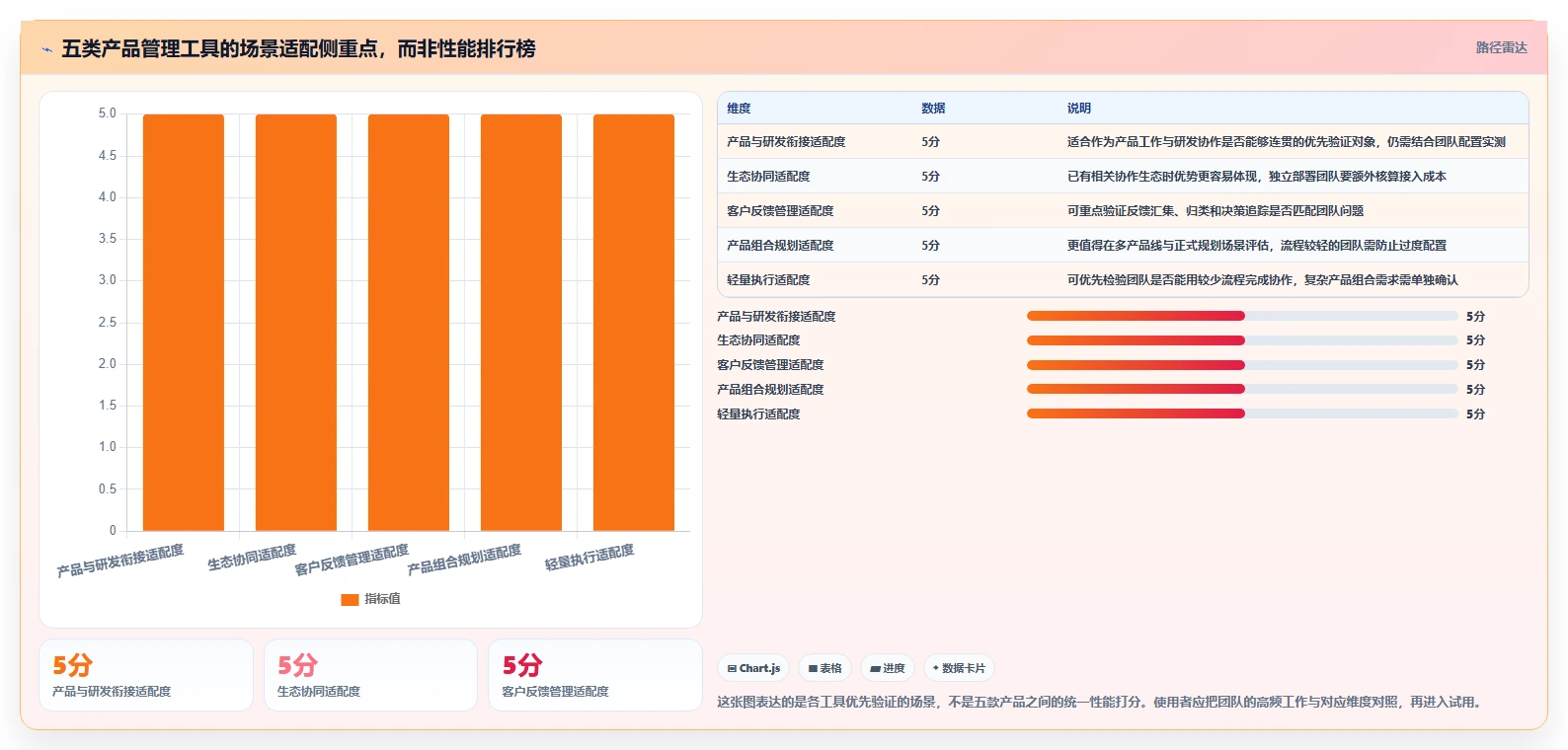Click the 生态协同适配度 bar in chart

[296, 323]
